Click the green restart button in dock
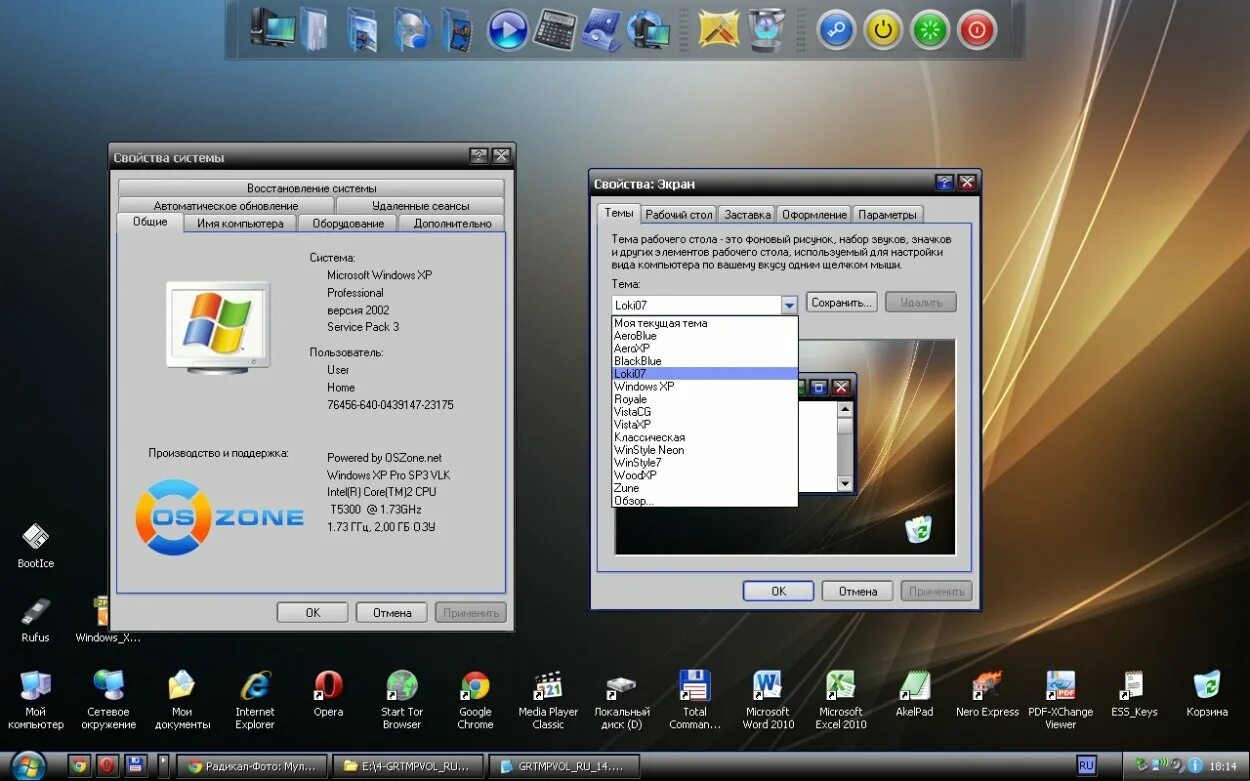1250x781 pixels. [x=930, y=30]
